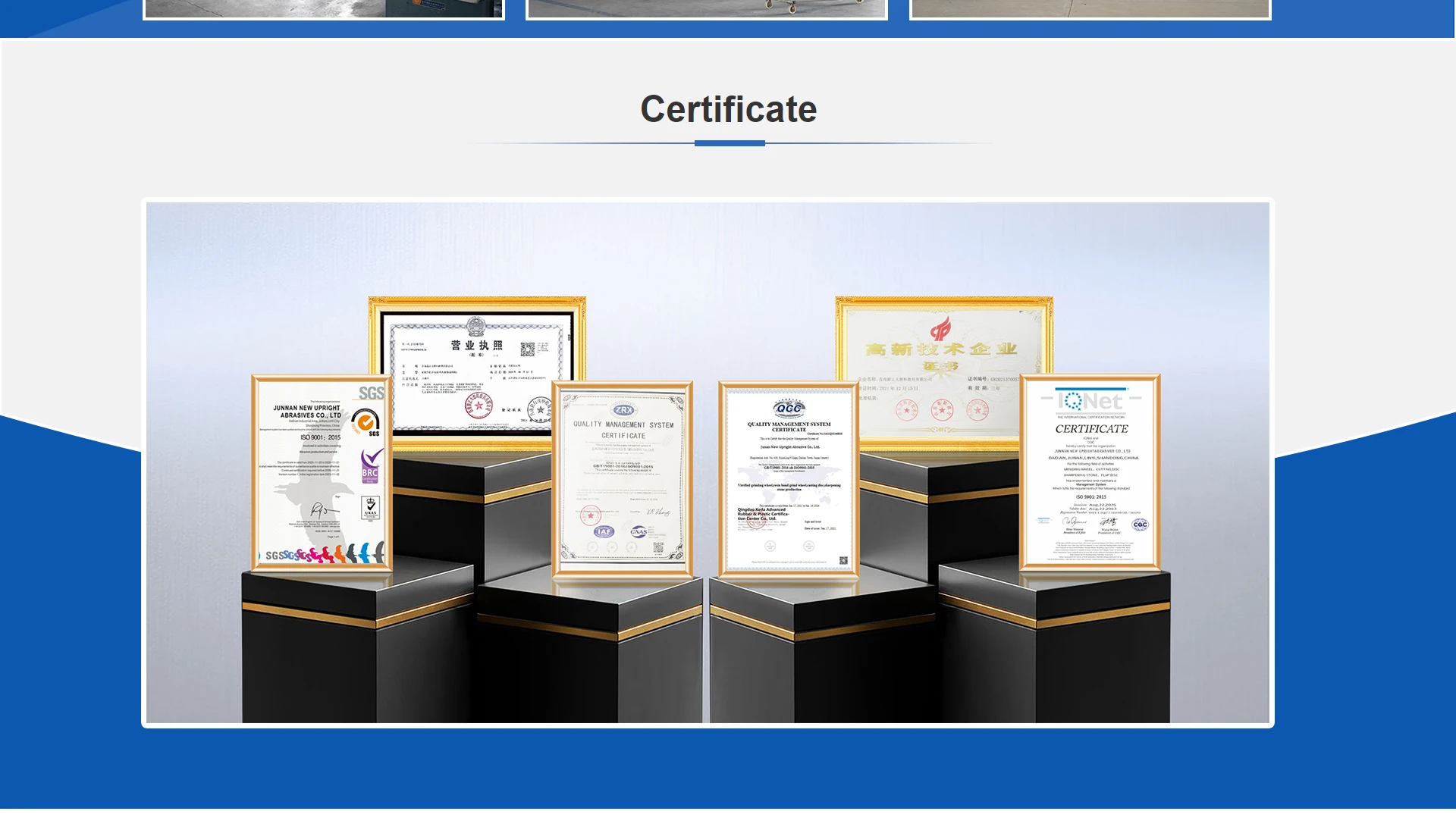Viewport: 1456px width, 830px height.
Task: Click the SGS logo on leftmost certificate
Action: [x=371, y=393]
